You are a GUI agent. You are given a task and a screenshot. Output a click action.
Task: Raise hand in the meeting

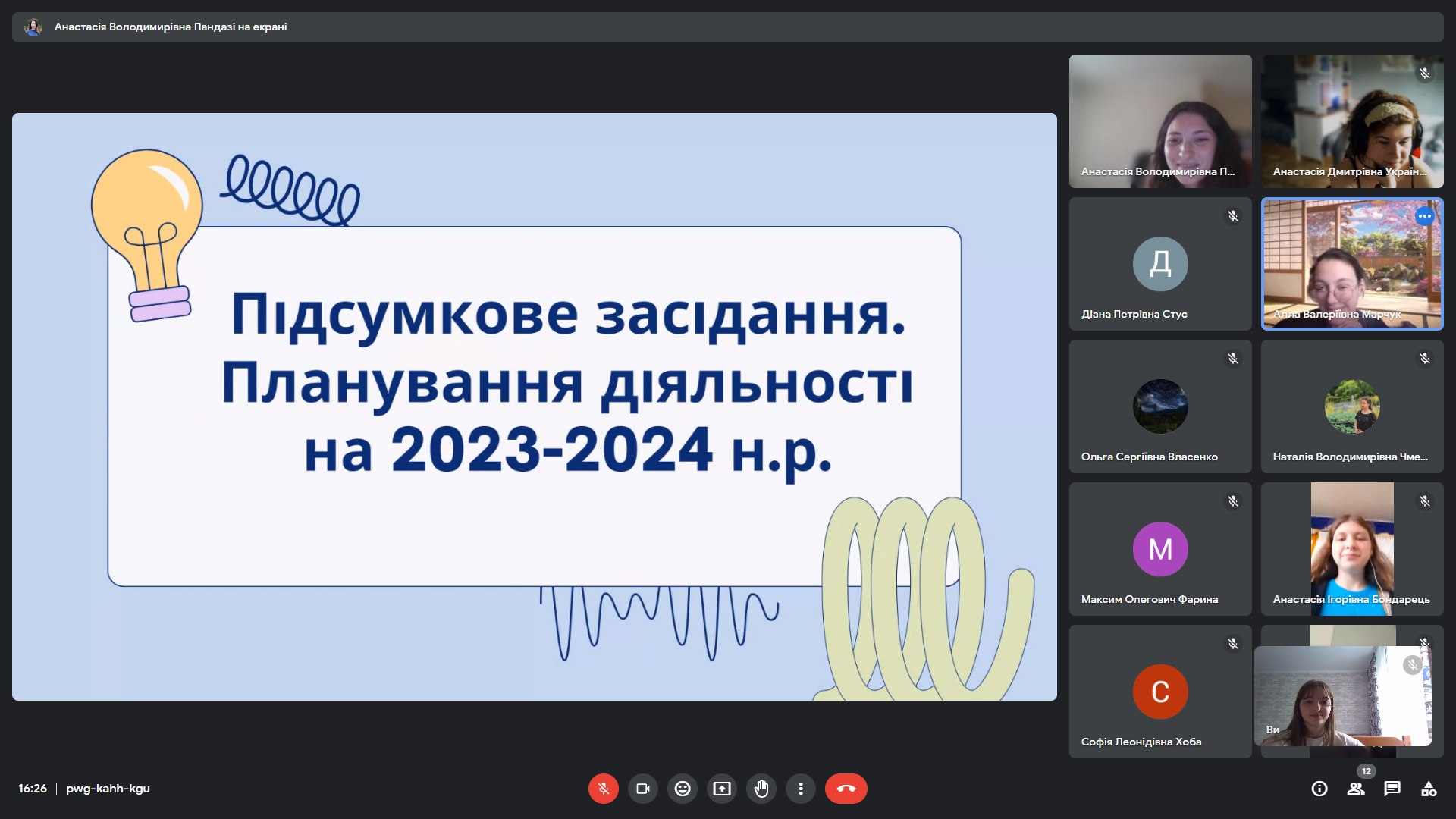pos(761,789)
